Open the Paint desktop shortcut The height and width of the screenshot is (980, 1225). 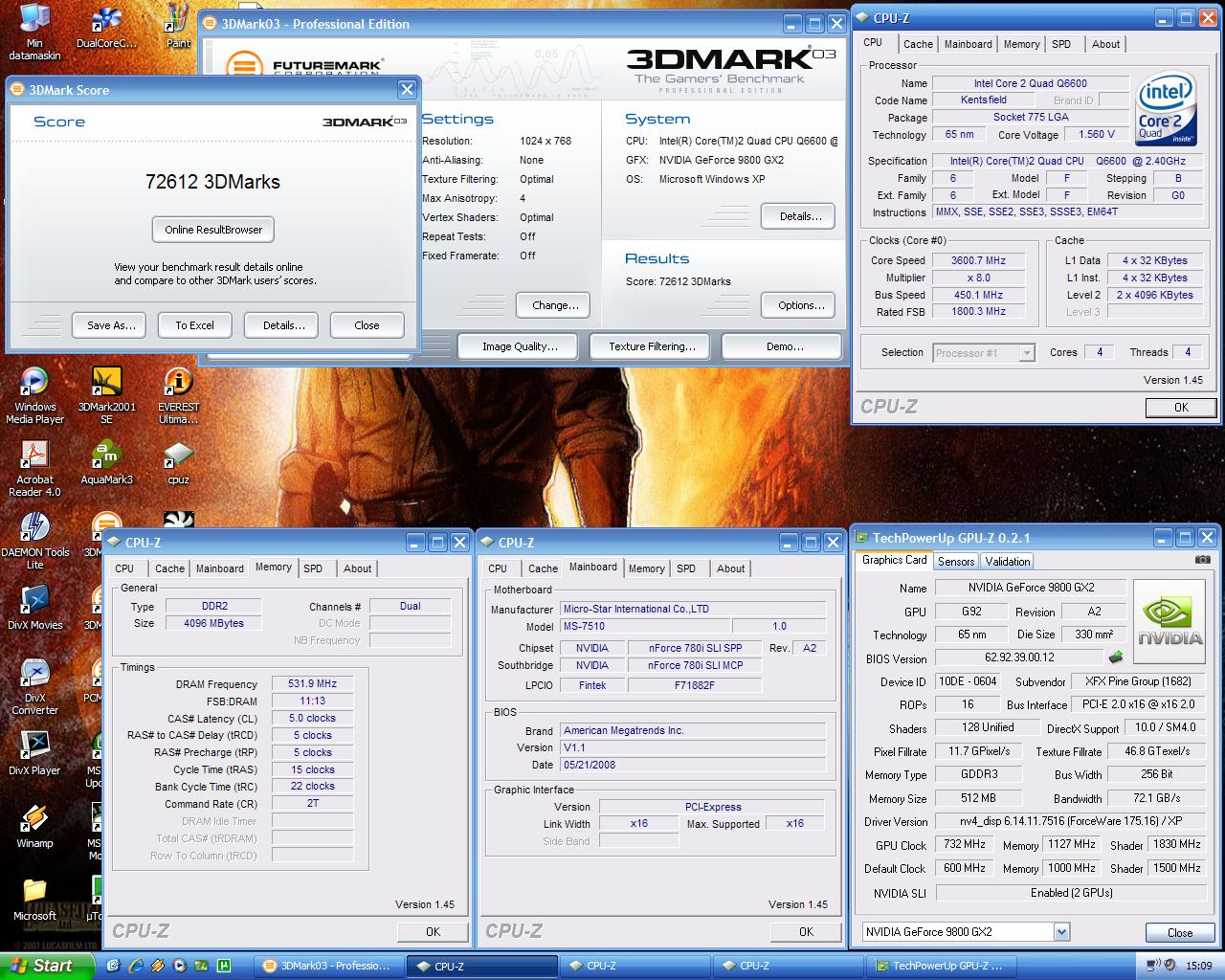coord(178,28)
